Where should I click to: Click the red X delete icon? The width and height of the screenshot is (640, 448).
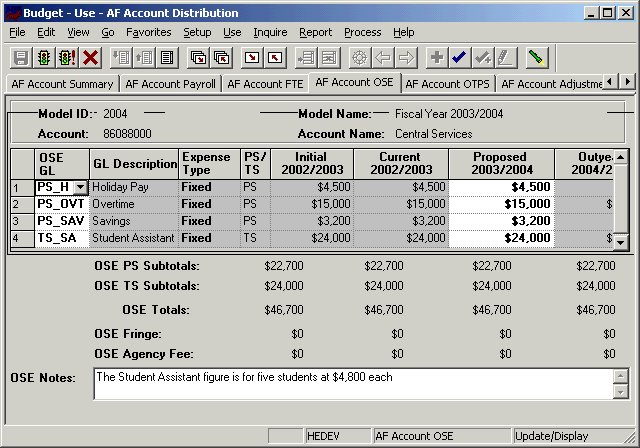(91, 58)
